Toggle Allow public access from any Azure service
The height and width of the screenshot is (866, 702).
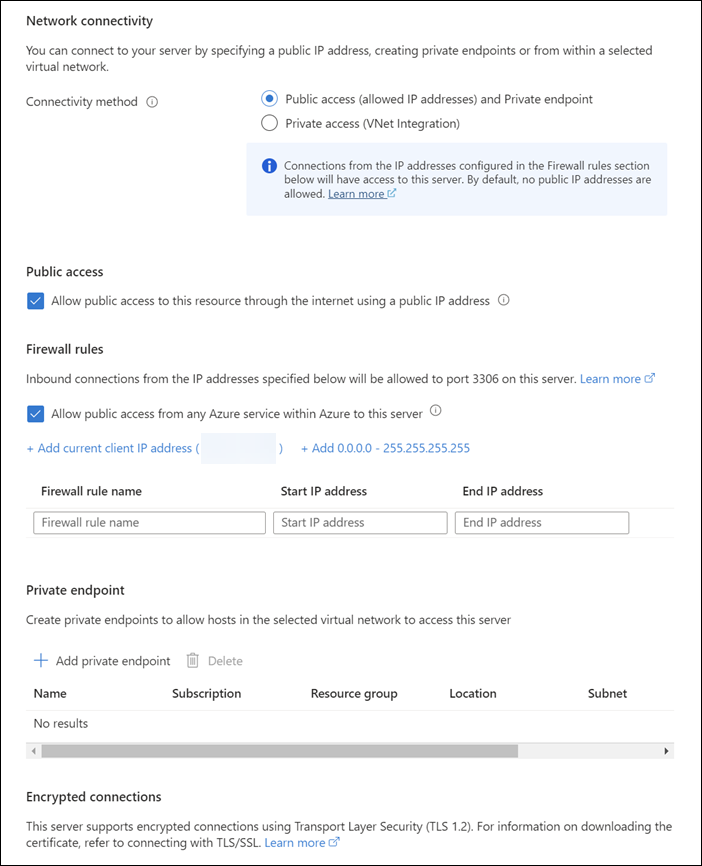click(36, 413)
